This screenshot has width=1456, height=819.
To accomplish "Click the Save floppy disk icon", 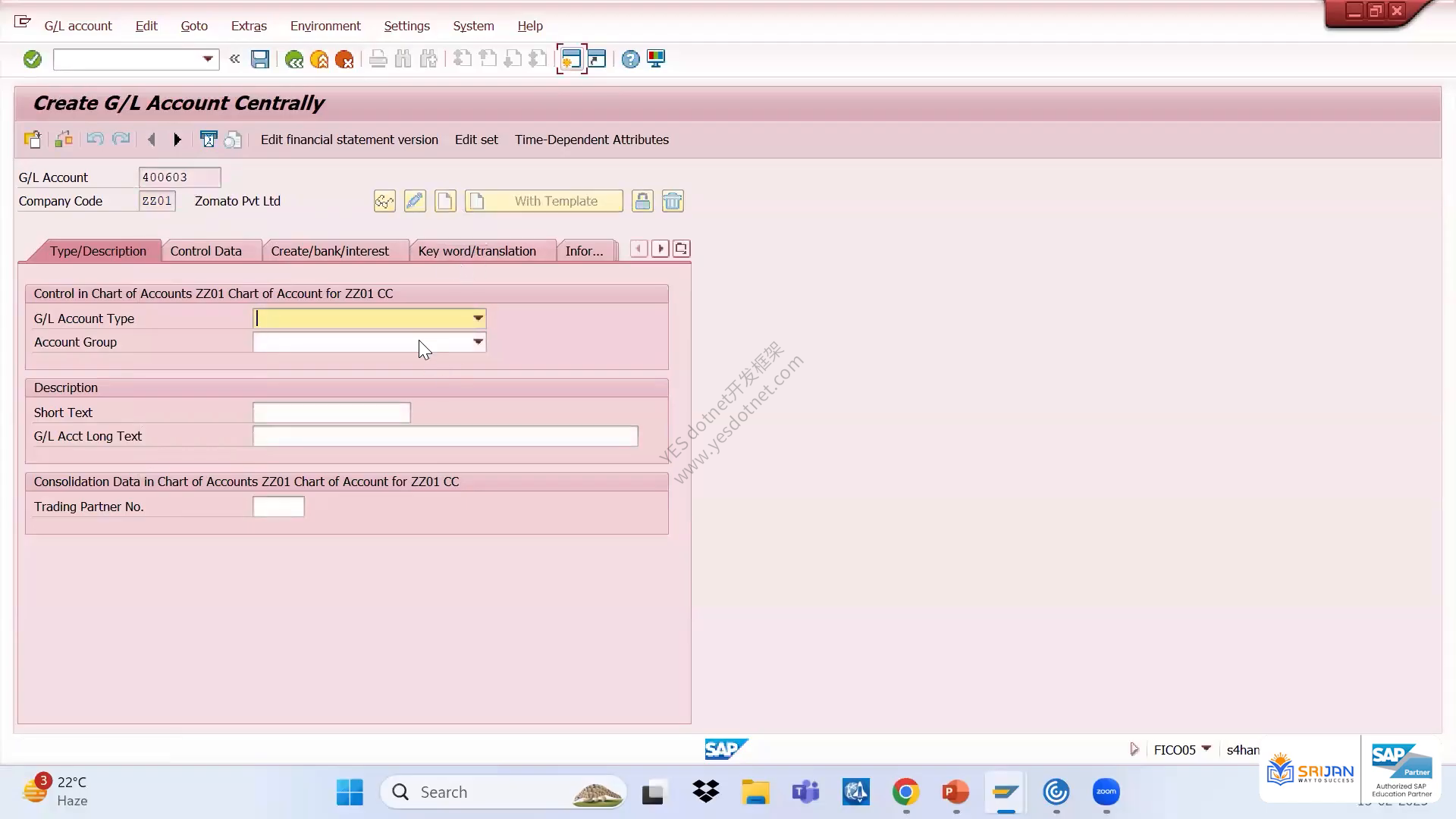I will coord(260,59).
